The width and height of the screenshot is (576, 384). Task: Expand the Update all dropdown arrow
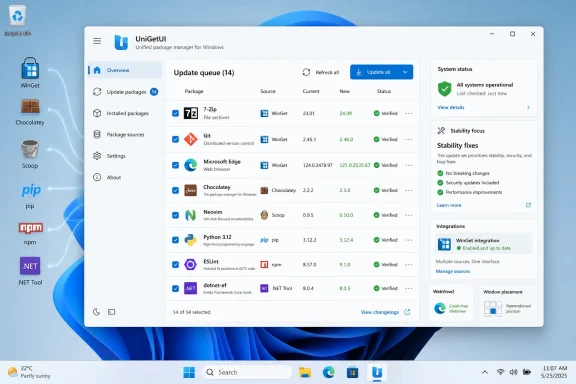(x=405, y=72)
